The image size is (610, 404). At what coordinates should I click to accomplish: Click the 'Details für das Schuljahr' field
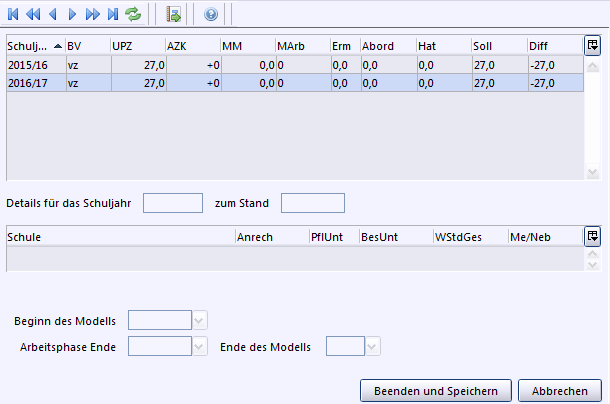173,203
